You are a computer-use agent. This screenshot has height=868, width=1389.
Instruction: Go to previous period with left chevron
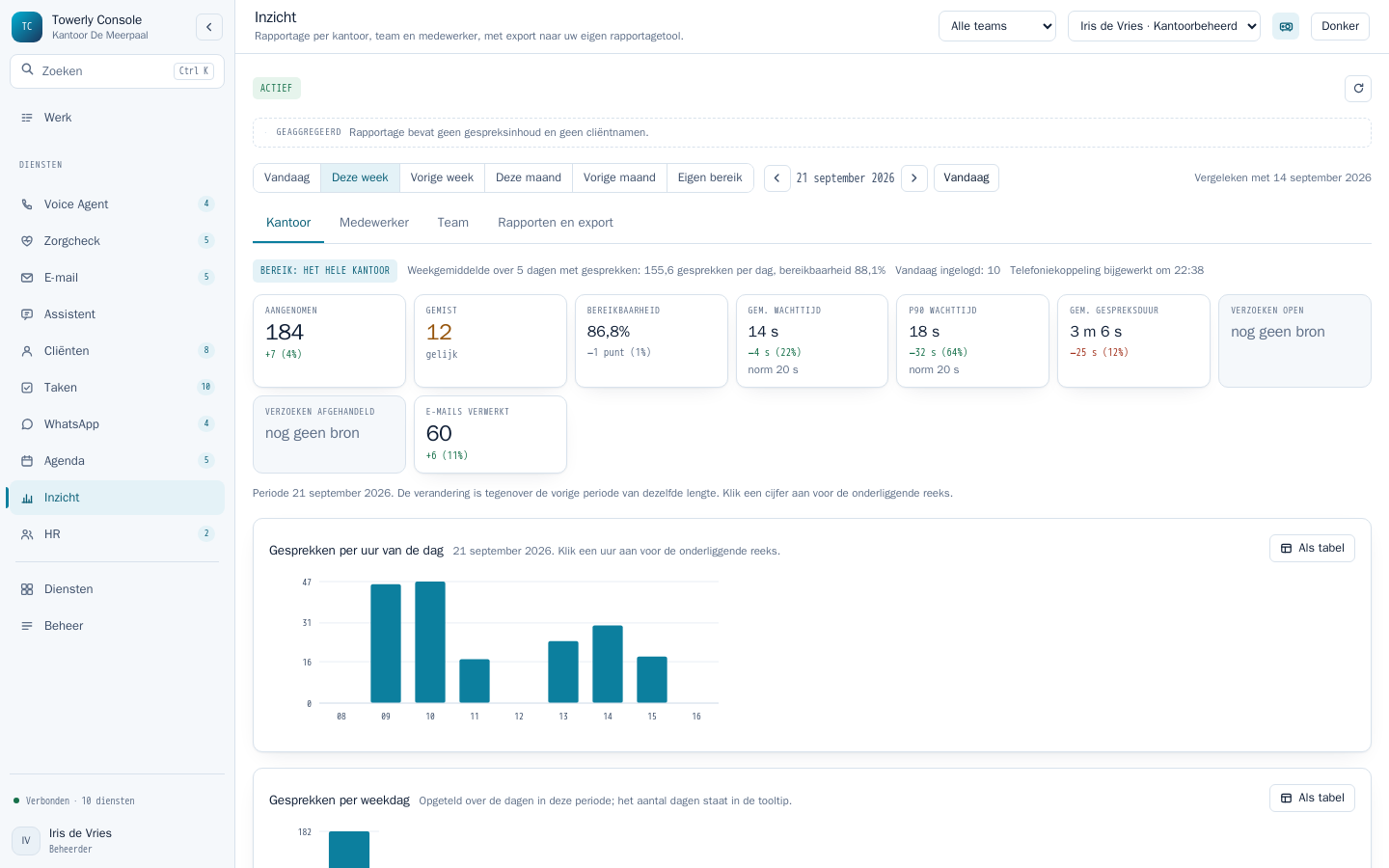tap(777, 178)
